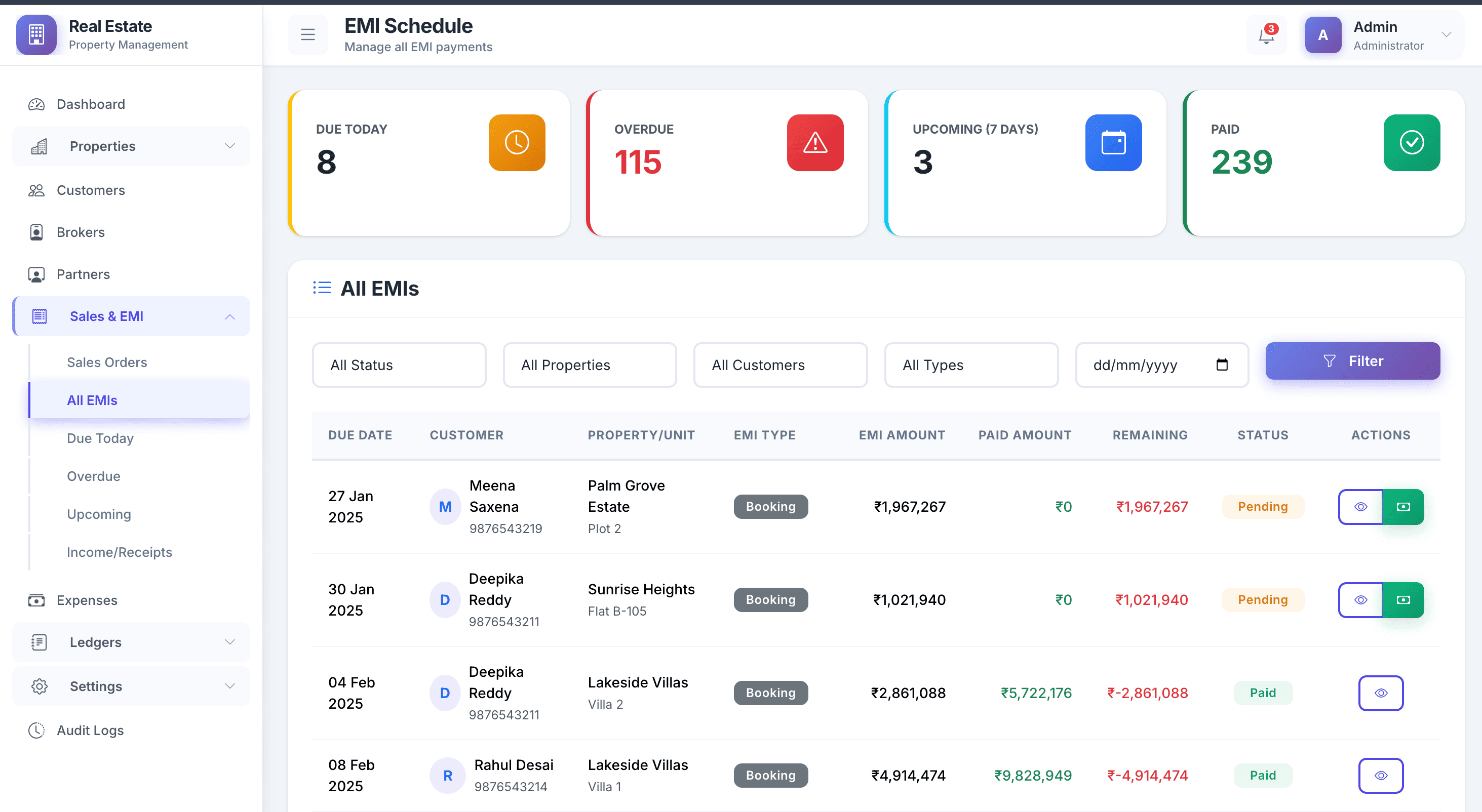View Rahul Desai EMI details
This screenshot has width=1482, height=812.
click(x=1380, y=775)
